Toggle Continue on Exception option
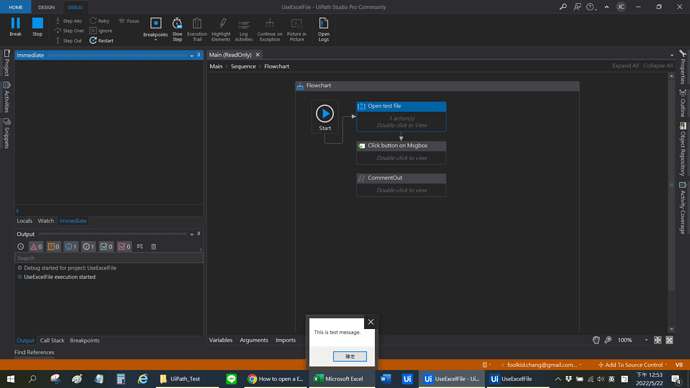The height and width of the screenshot is (388, 690). [270, 29]
